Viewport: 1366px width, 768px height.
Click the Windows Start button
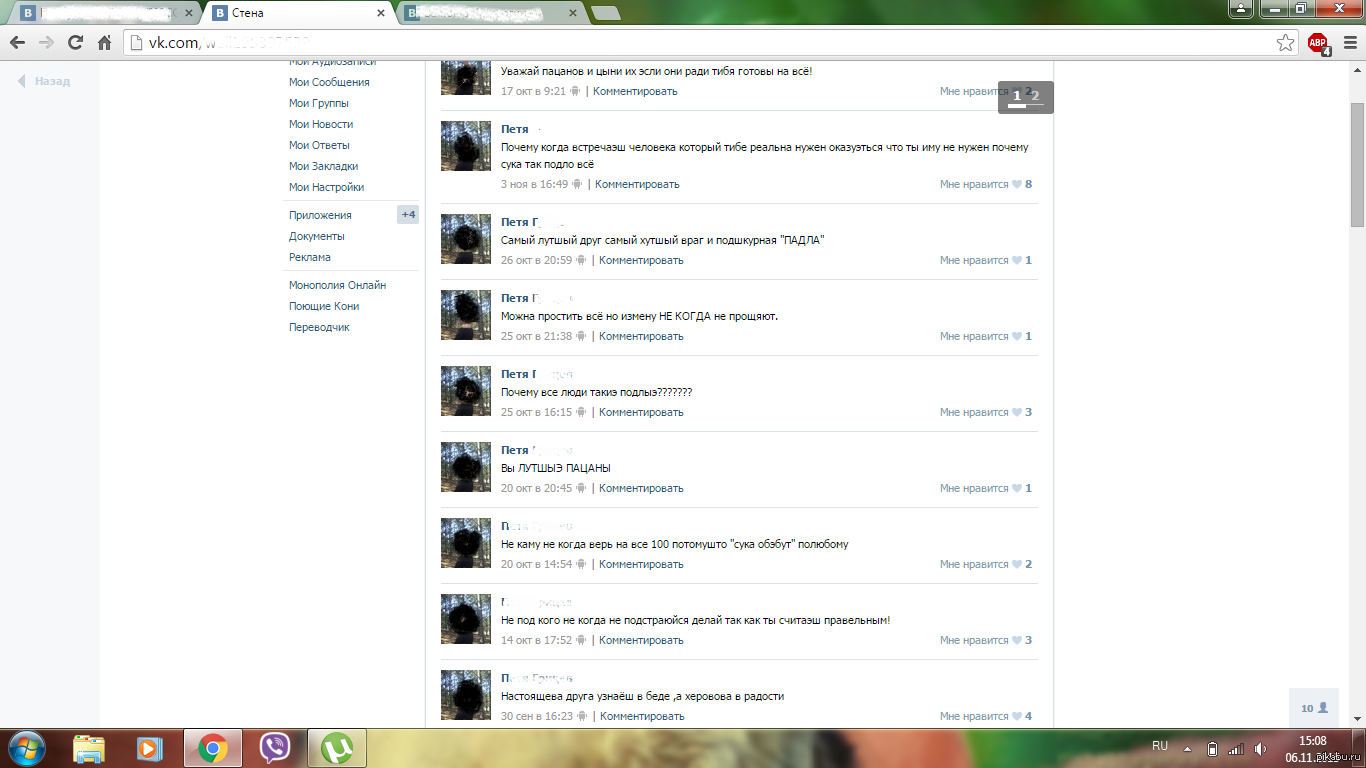coord(26,748)
